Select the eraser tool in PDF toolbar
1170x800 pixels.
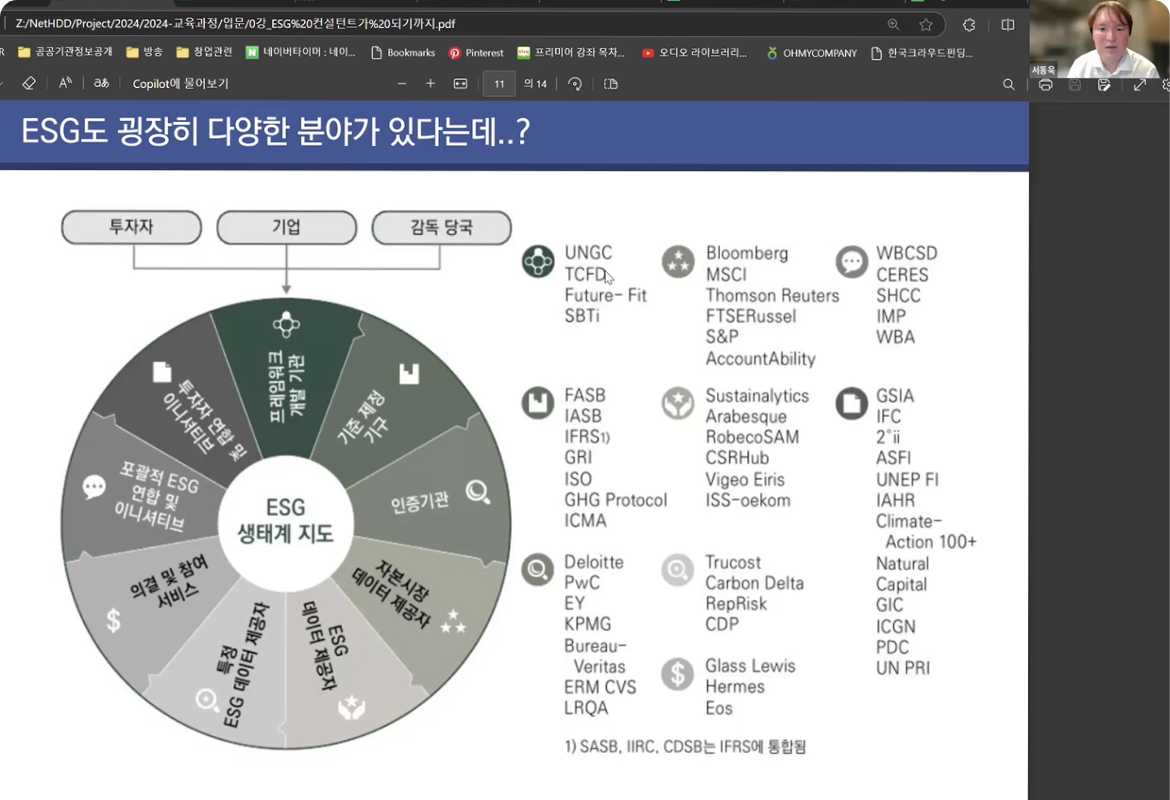(29, 84)
